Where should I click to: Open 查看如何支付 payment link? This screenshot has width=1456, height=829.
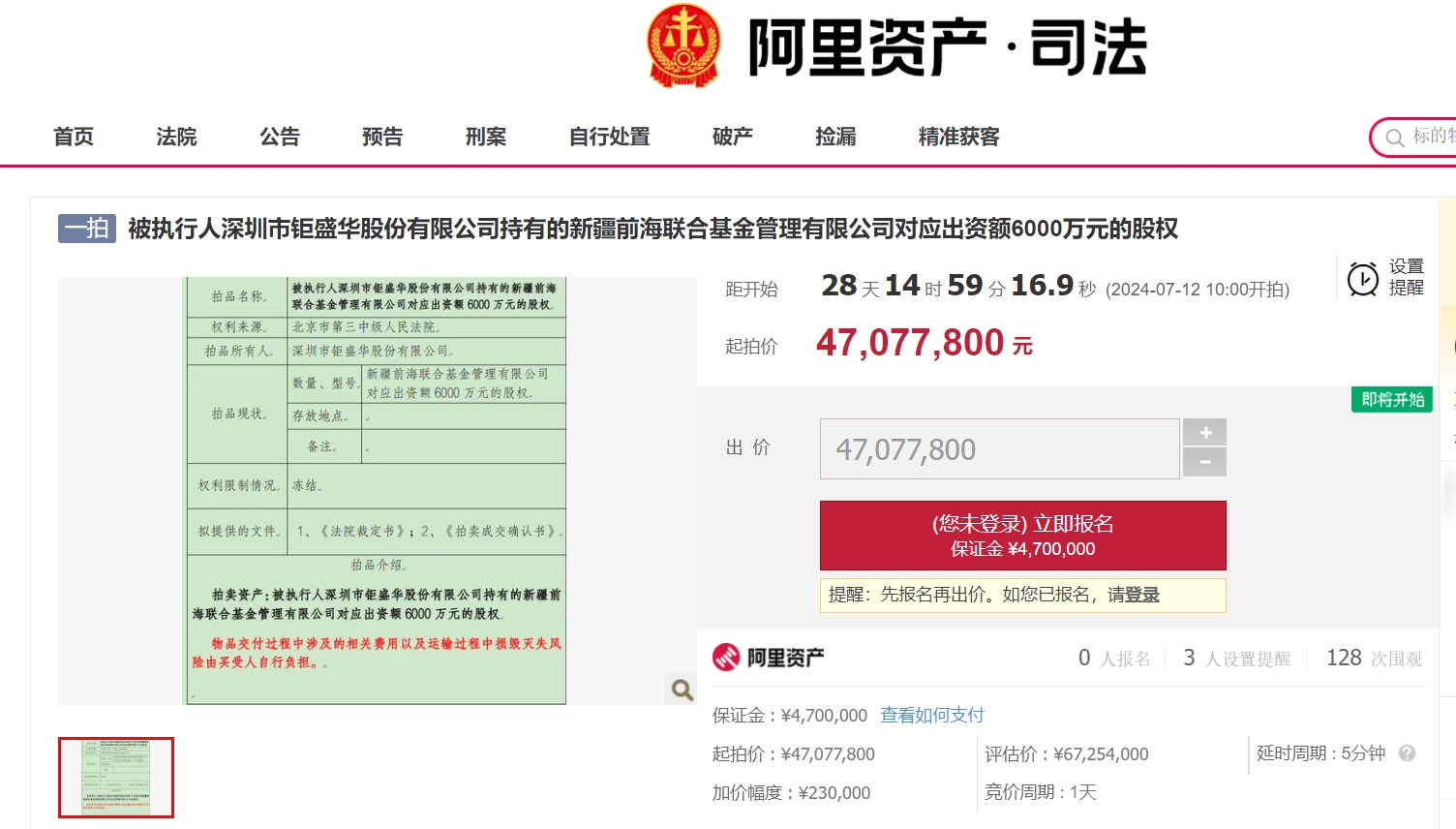tap(931, 715)
